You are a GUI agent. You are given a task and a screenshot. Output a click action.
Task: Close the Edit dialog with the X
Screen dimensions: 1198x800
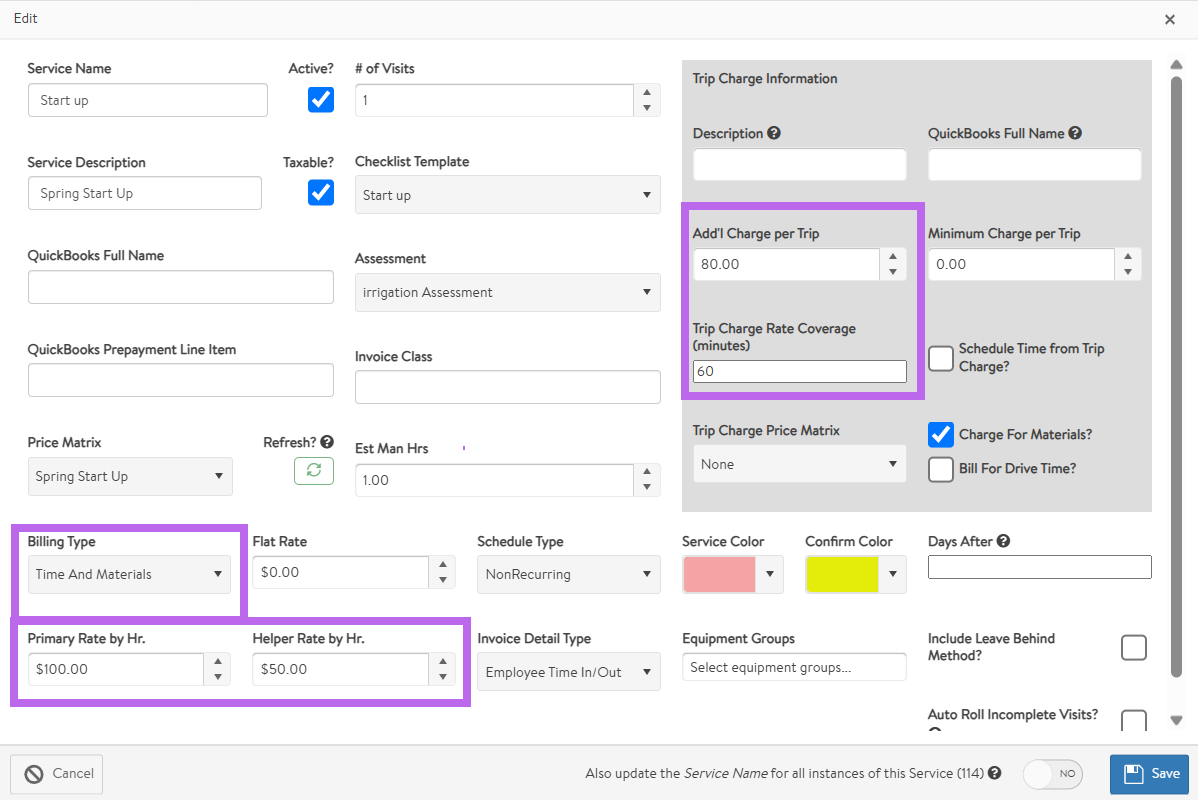(x=1170, y=19)
